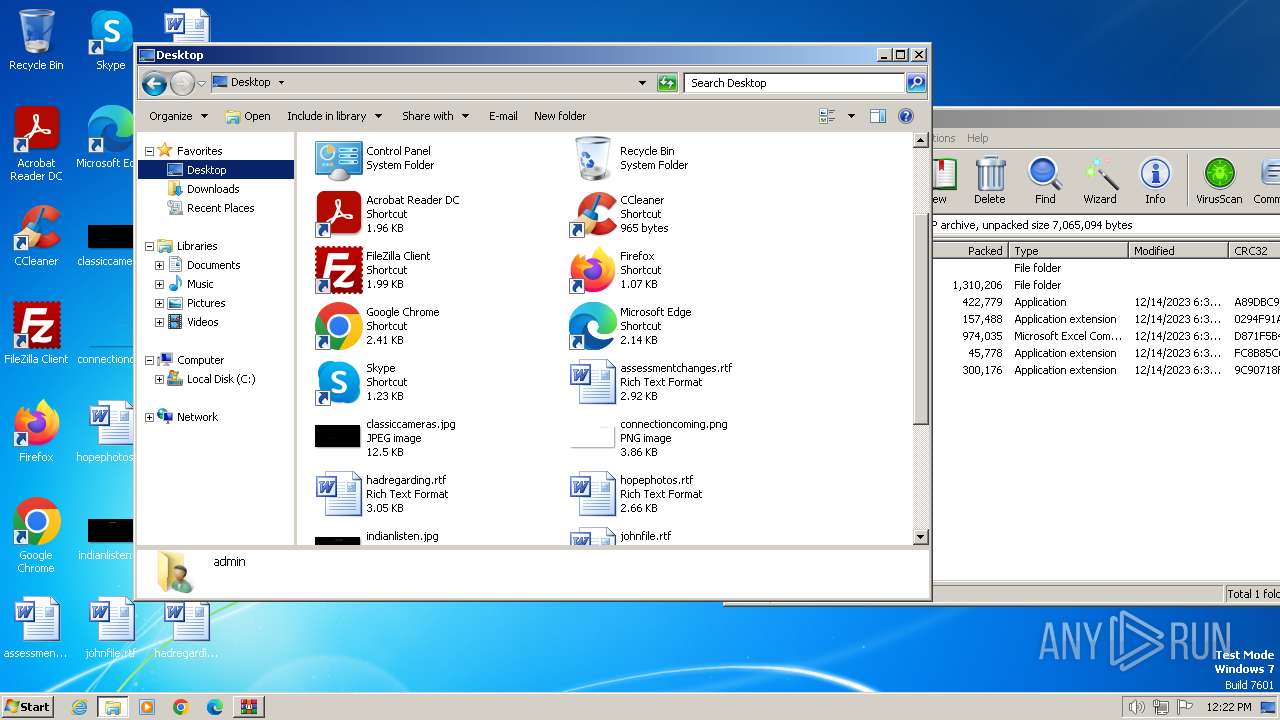Open the Help menu in WinRAR
This screenshot has width=1280, height=720.
(978, 138)
